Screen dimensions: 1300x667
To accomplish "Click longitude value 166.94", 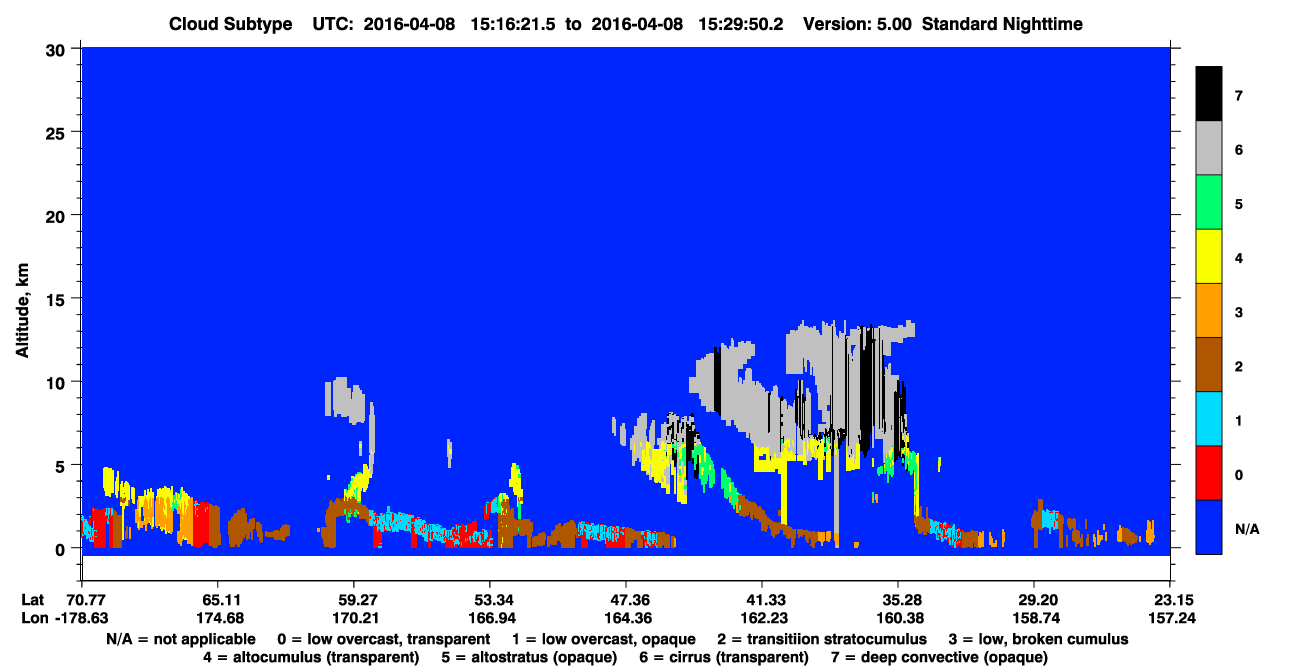I will pos(489,618).
